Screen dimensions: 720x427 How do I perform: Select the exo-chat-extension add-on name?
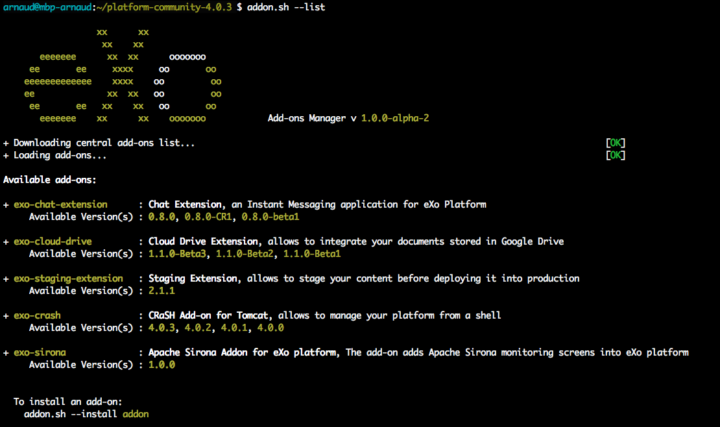[x=60, y=204]
